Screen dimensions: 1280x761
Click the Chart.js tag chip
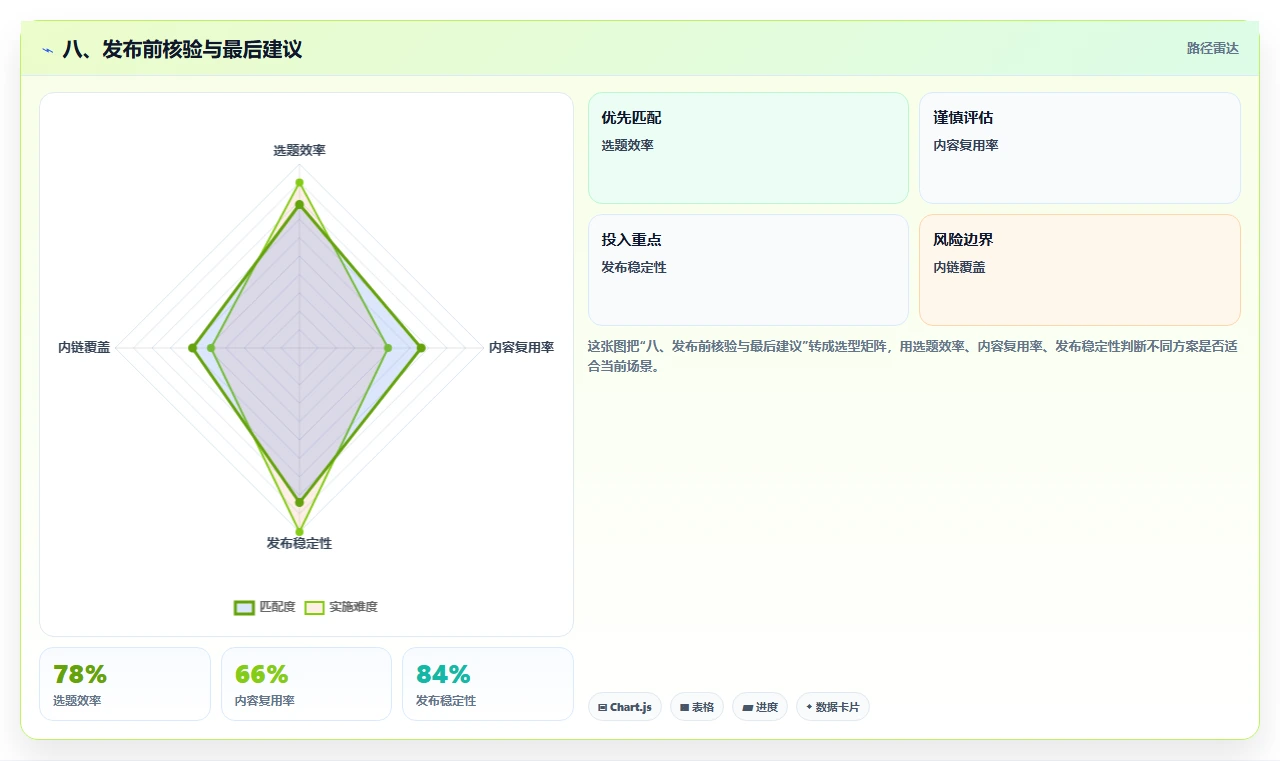tap(625, 707)
